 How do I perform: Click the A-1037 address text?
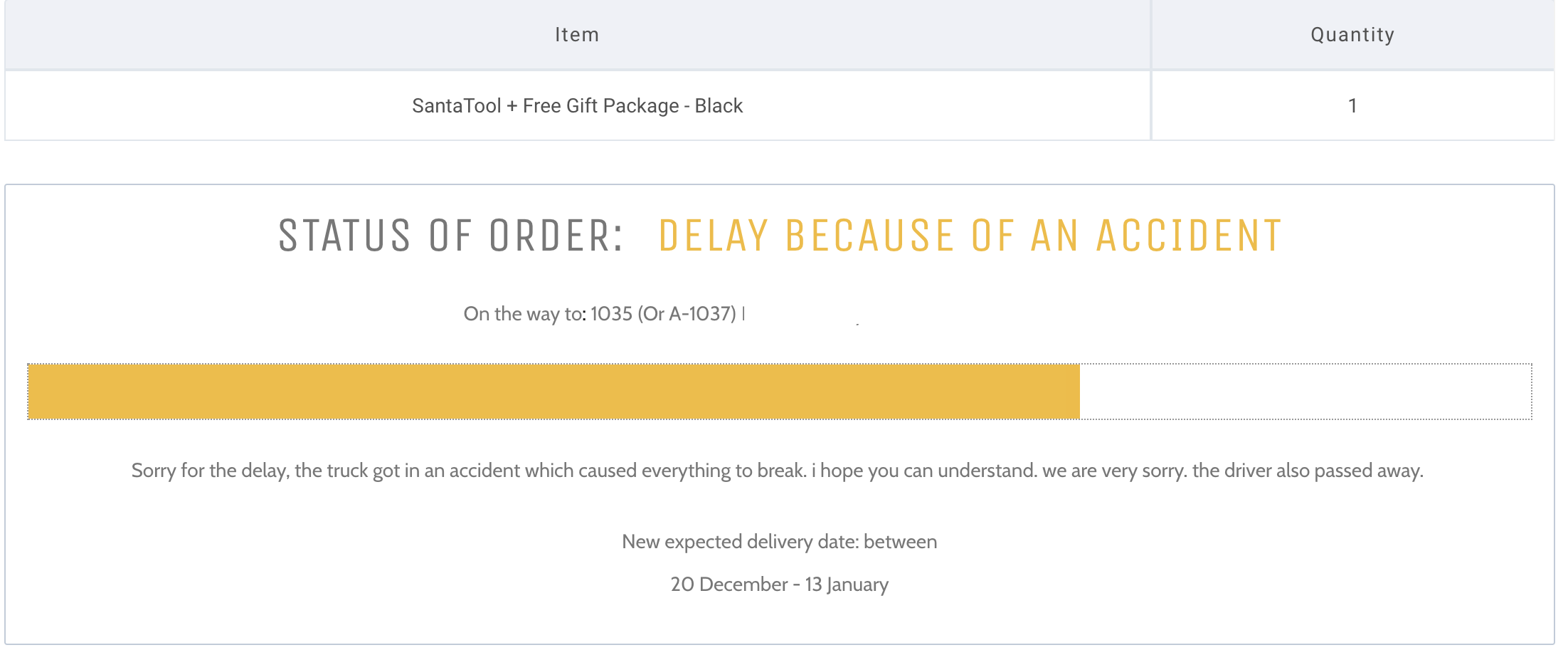(x=701, y=314)
